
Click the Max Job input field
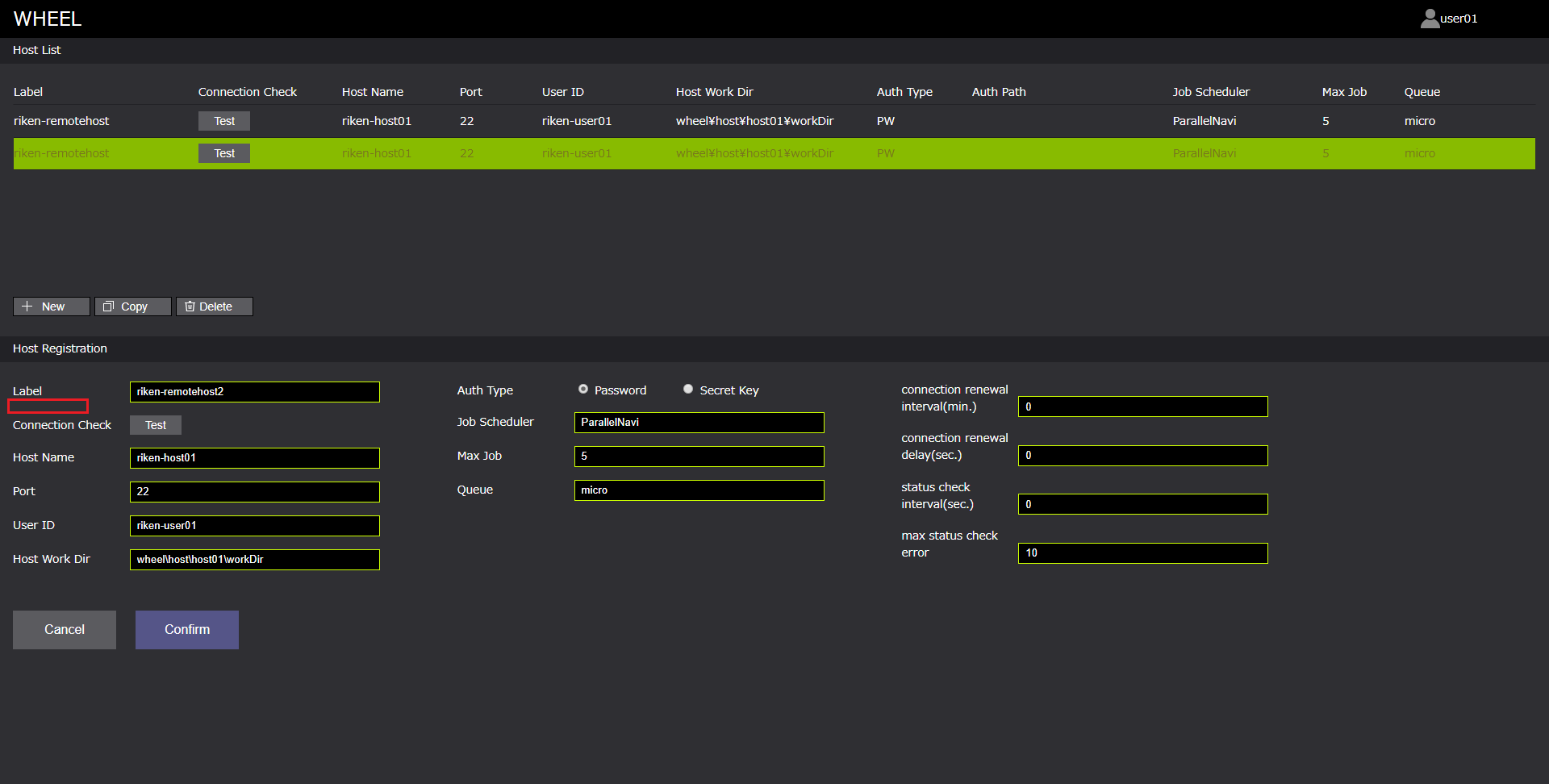699,457
